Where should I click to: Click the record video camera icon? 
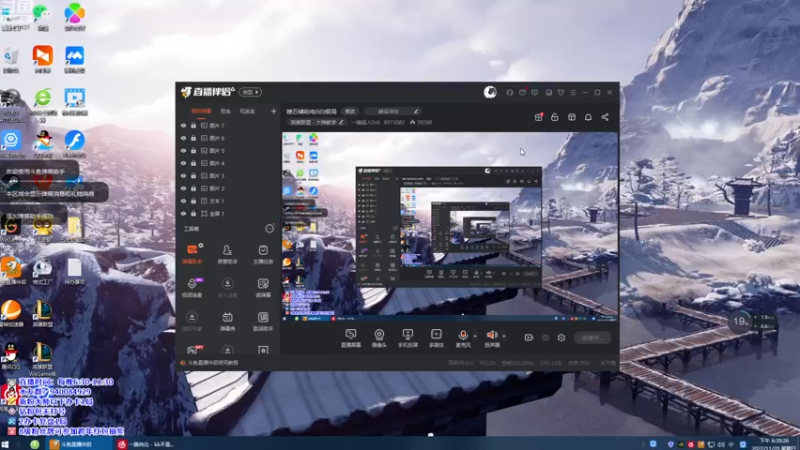(529, 337)
